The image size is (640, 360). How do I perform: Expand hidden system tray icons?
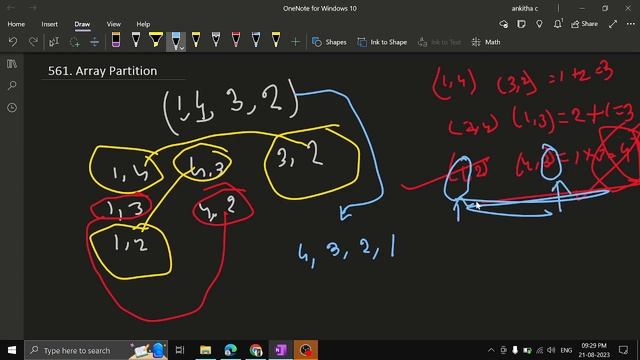coord(491,350)
